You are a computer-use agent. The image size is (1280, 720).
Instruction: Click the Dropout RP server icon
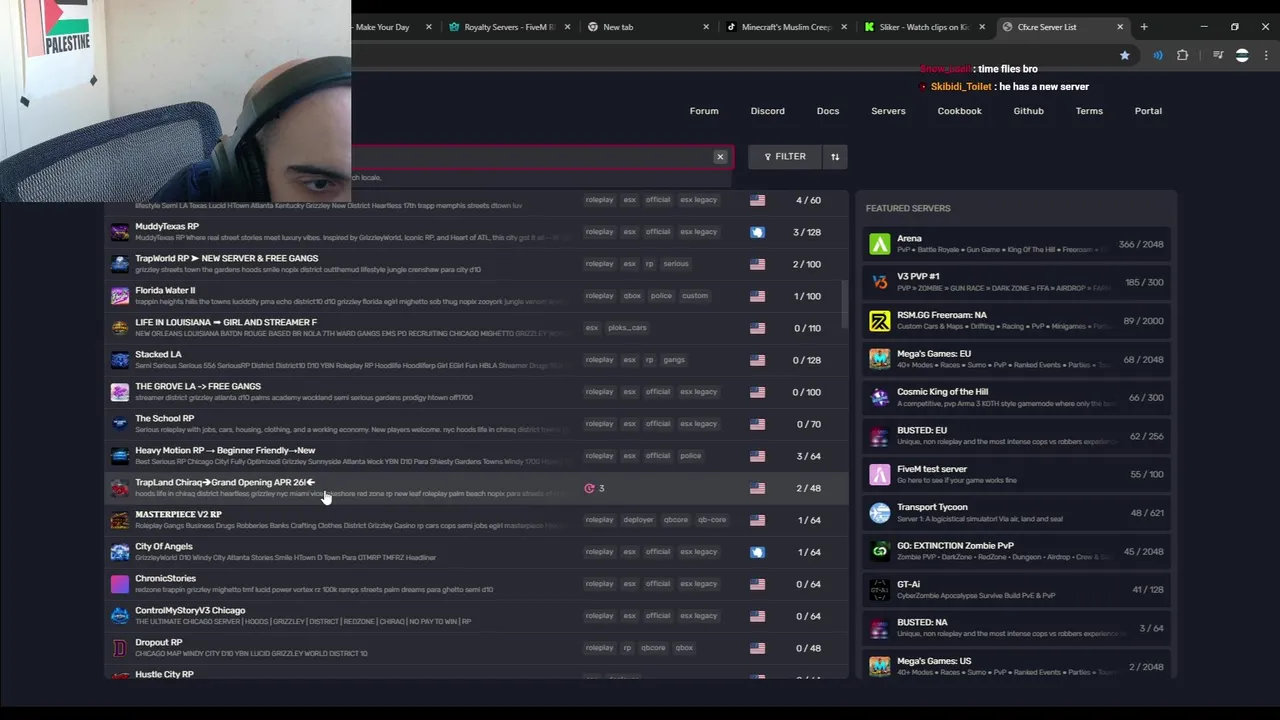coord(120,648)
